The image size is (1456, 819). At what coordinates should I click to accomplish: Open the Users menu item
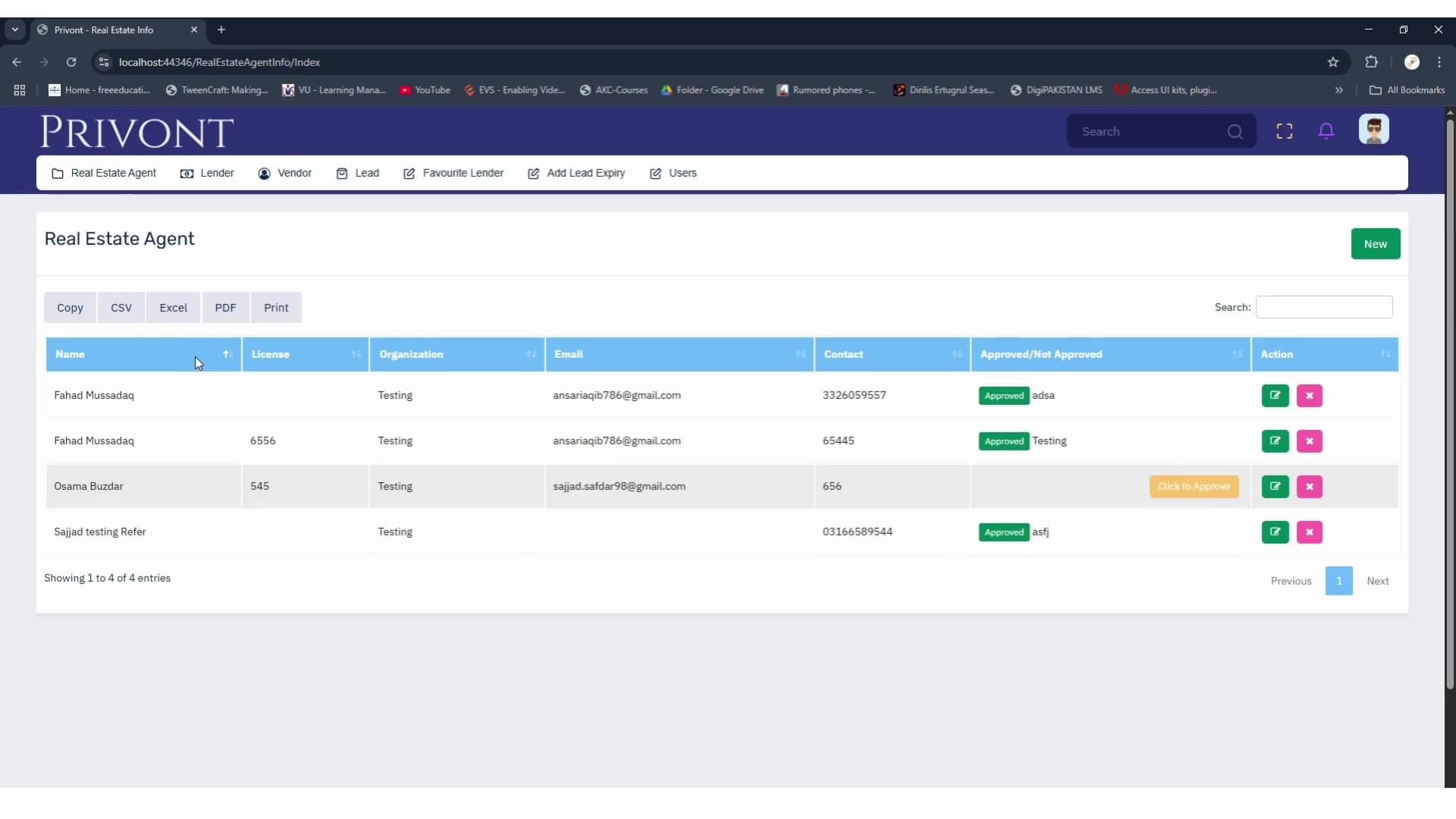673,173
